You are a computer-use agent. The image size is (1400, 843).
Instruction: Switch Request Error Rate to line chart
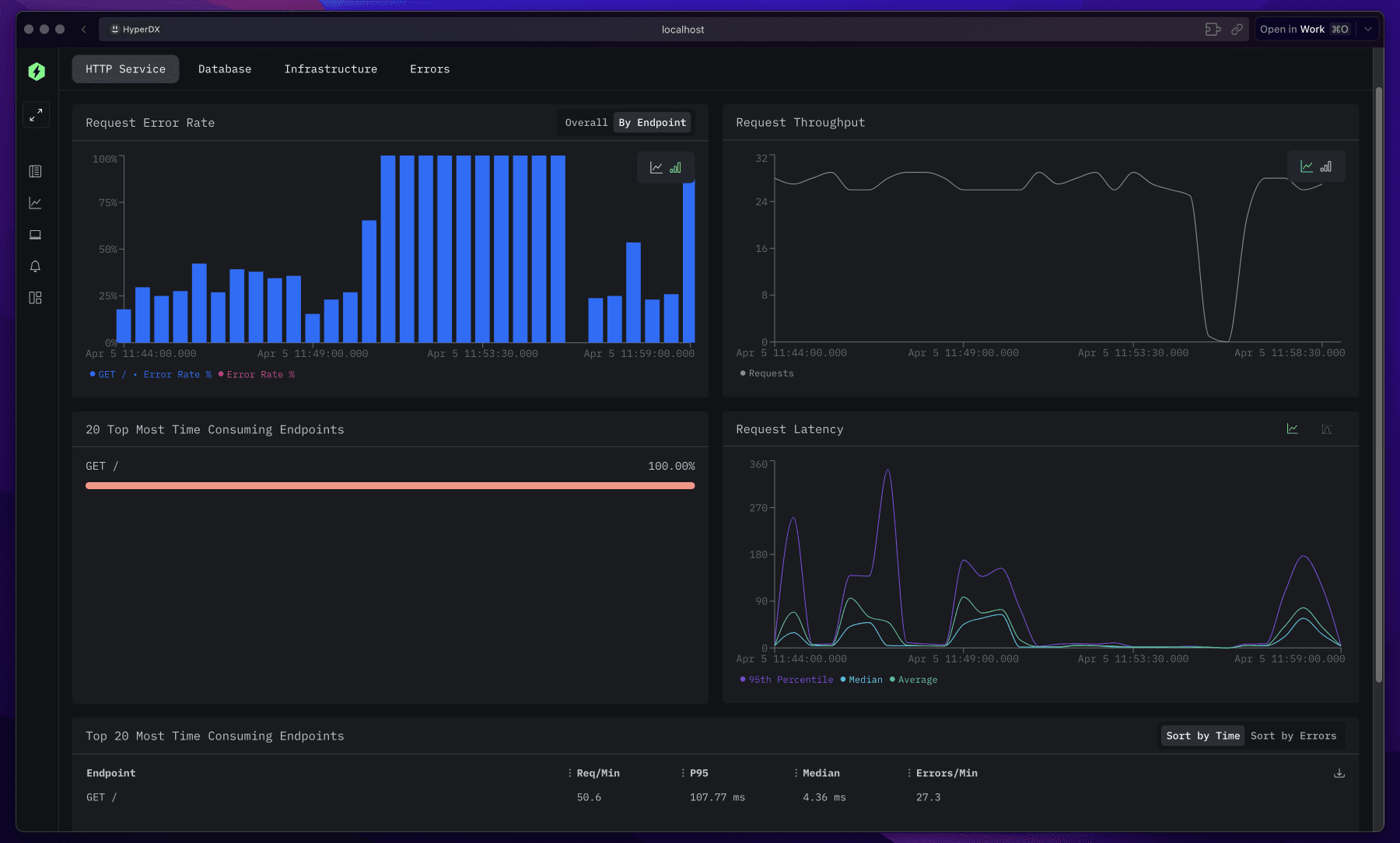[x=656, y=167]
